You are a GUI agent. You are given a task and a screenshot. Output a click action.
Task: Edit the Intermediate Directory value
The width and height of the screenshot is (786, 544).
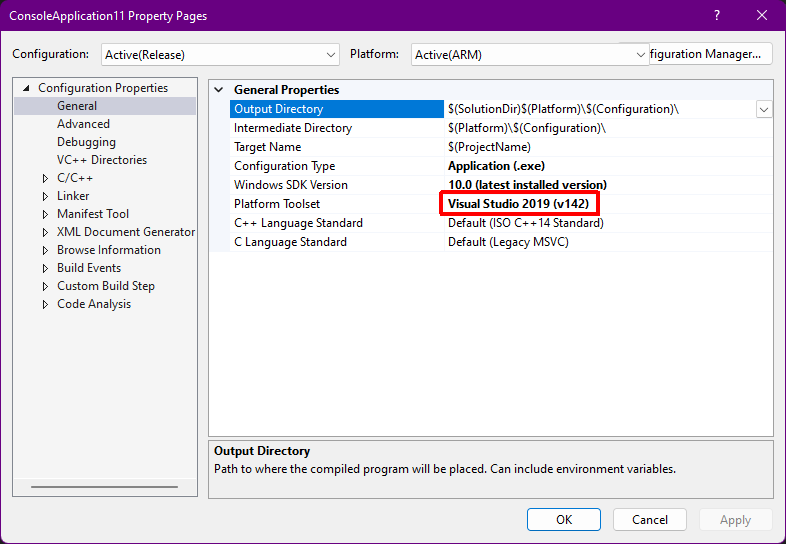608,128
